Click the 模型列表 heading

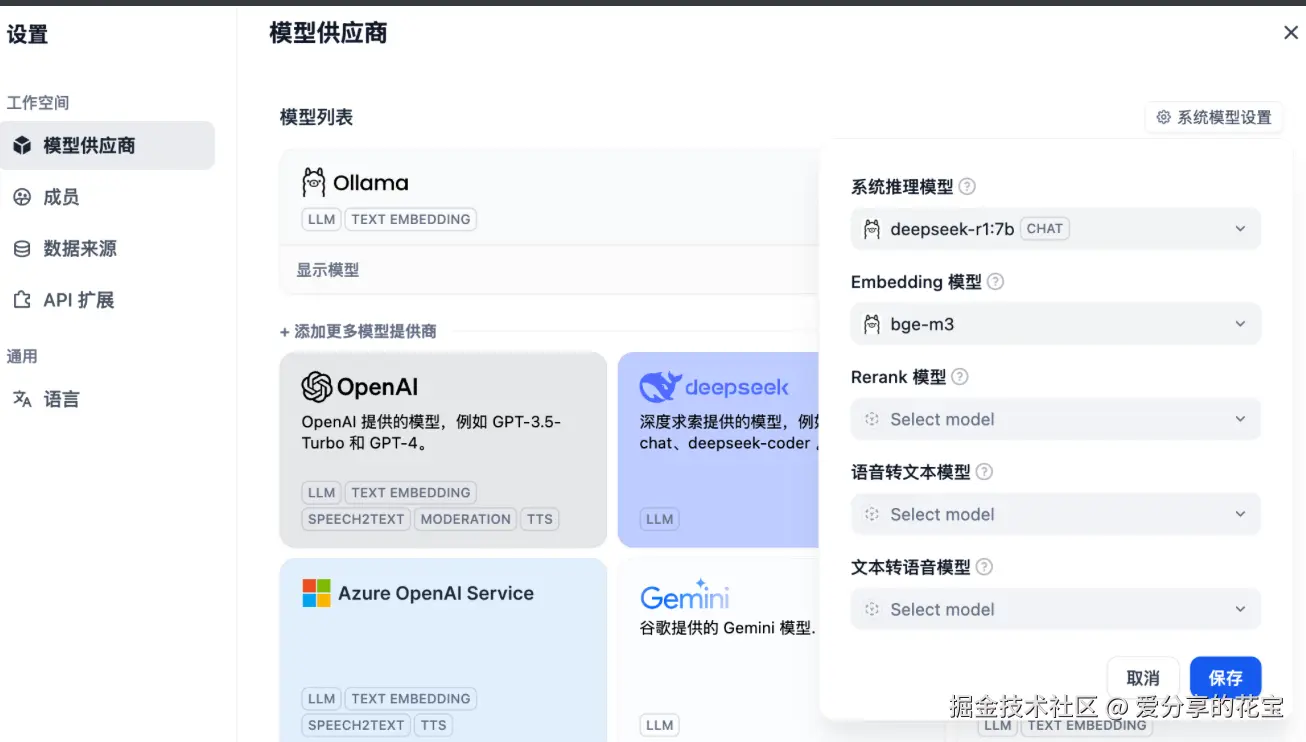click(316, 117)
